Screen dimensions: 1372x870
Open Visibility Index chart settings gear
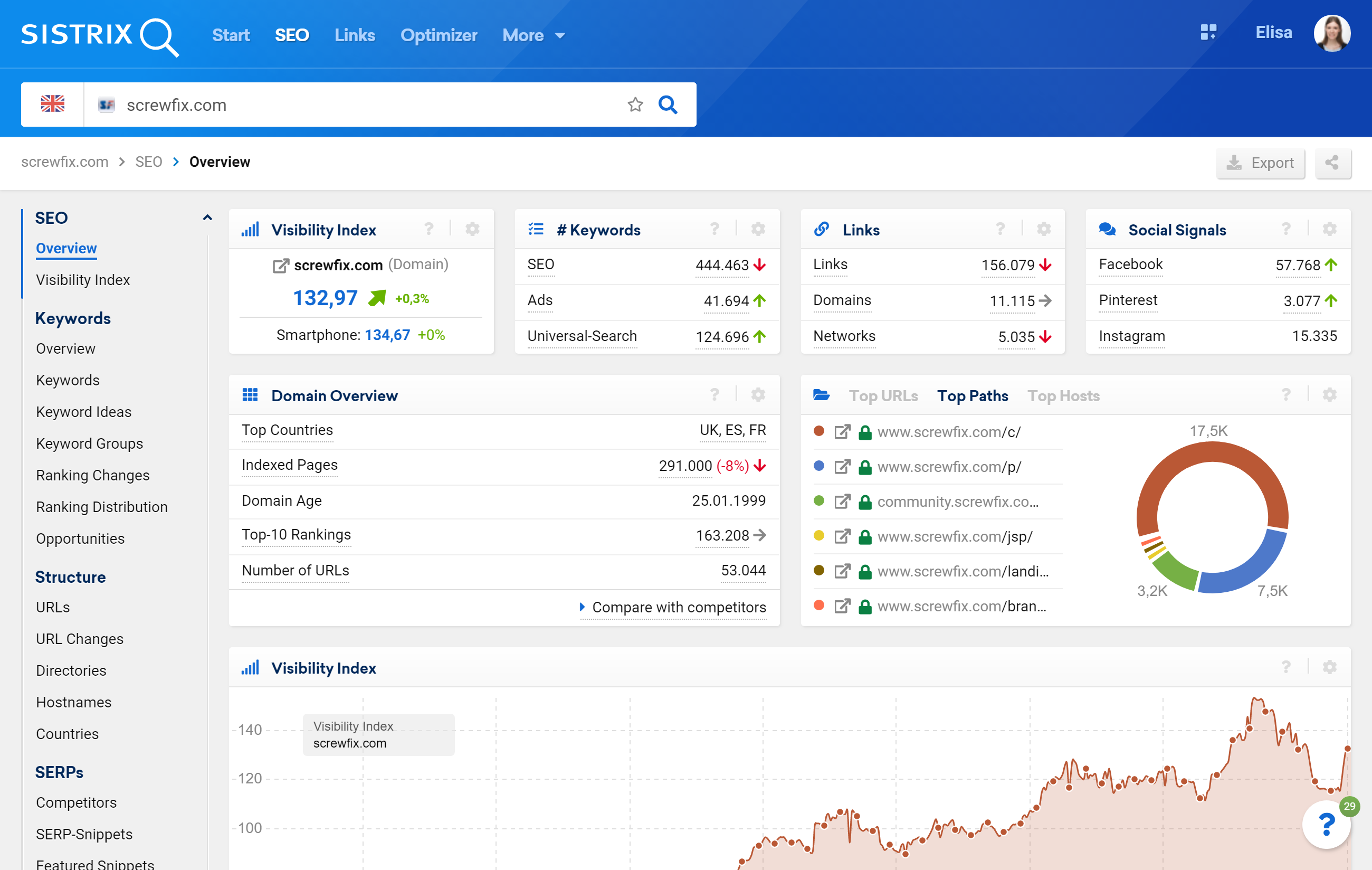pyautogui.click(x=1329, y=667)
